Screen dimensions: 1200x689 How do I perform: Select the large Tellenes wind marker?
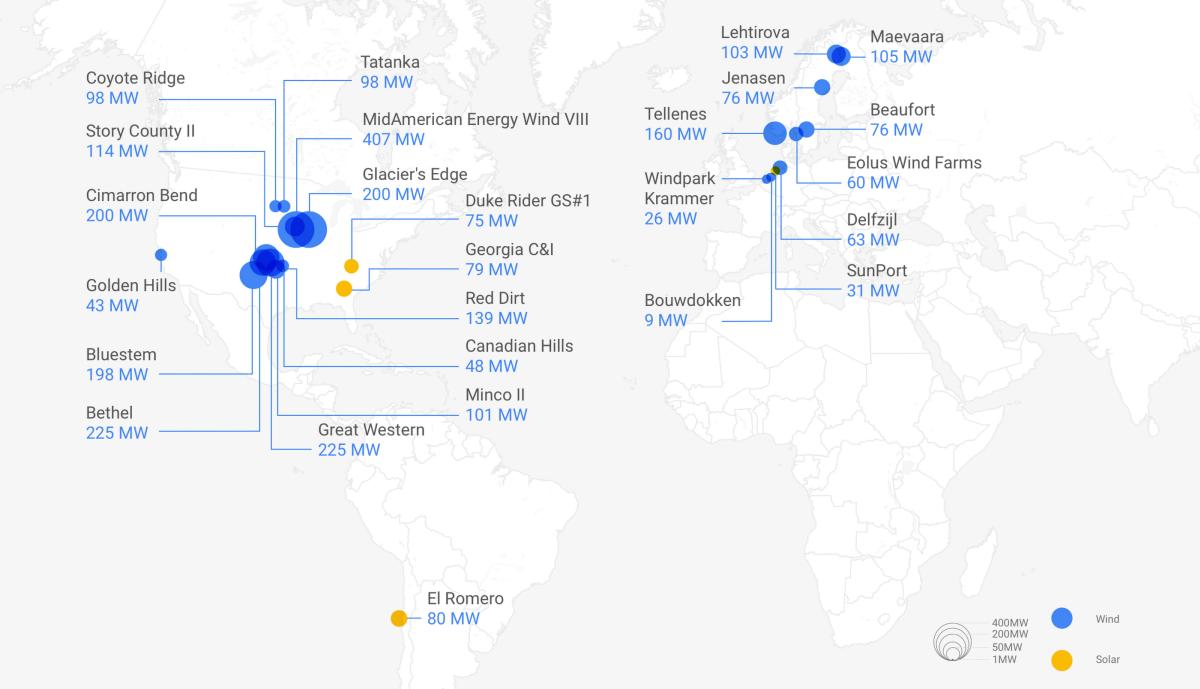point(775,133)
